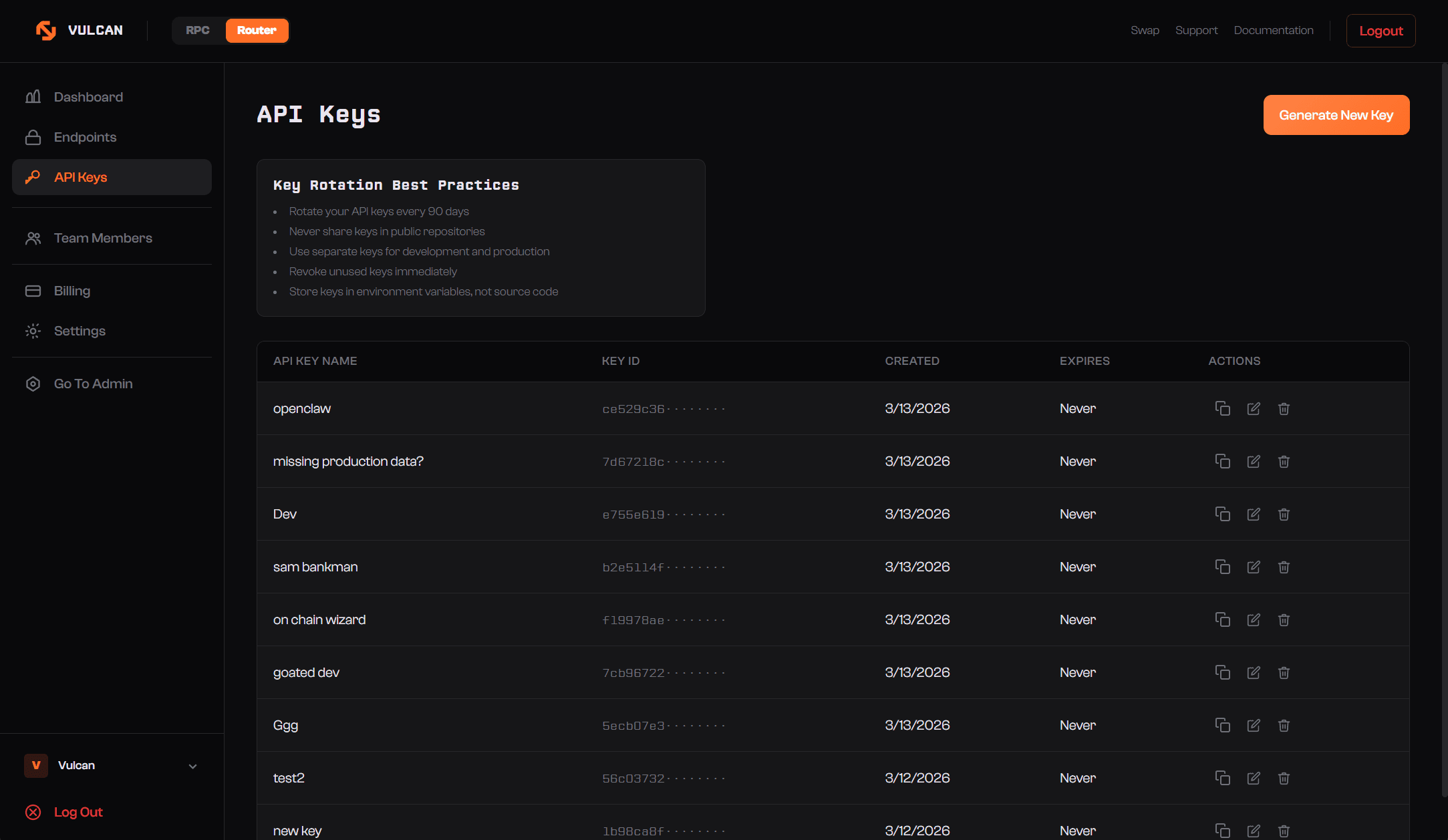Select the Router toggle option
The image size is (1448, 840).
tap(257, 31)
